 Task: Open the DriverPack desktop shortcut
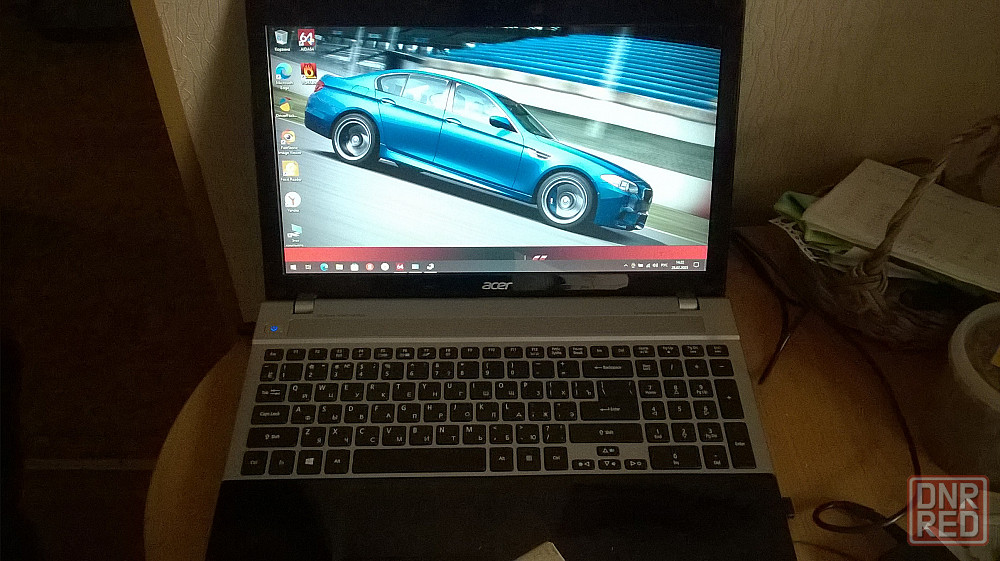285,106
